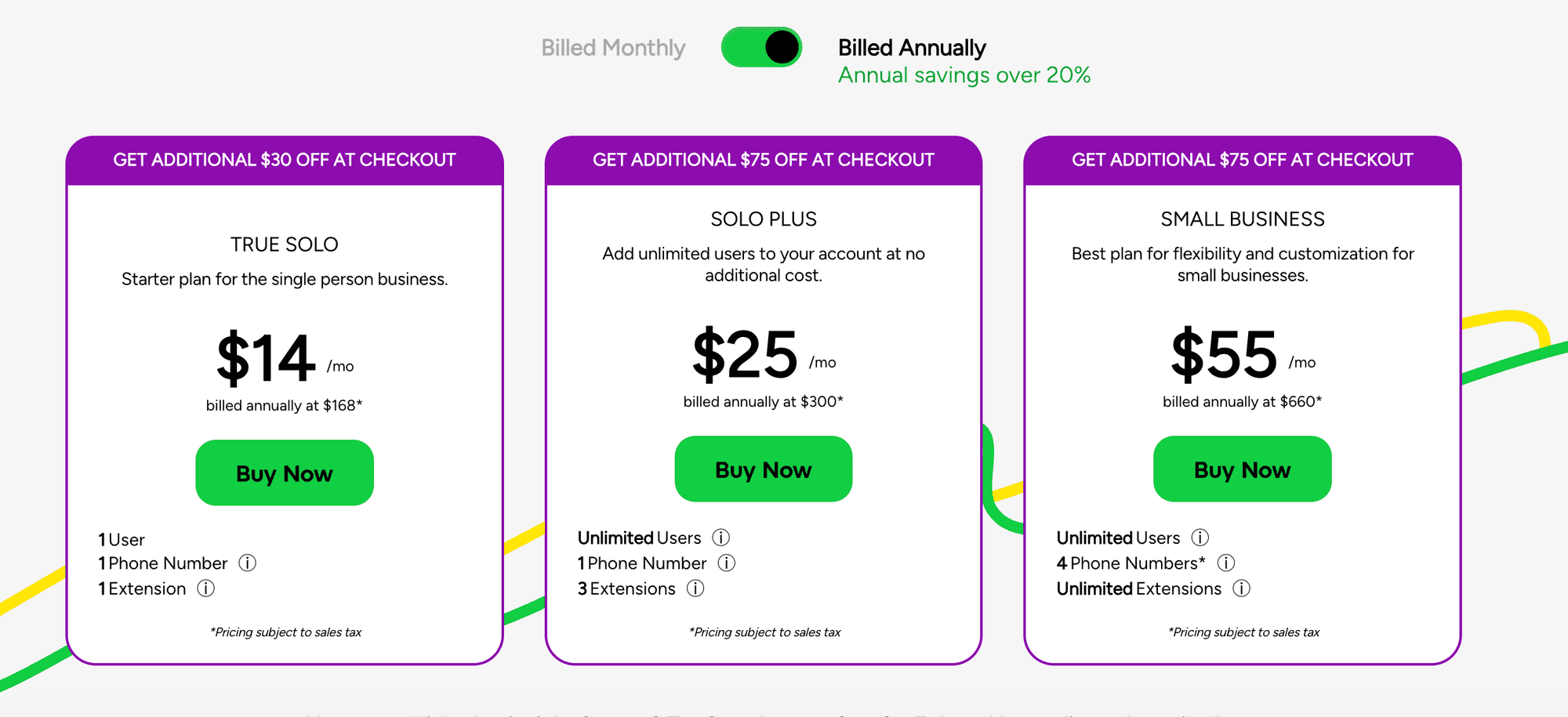Buy the Solo Plus plan

click(764, 469)
